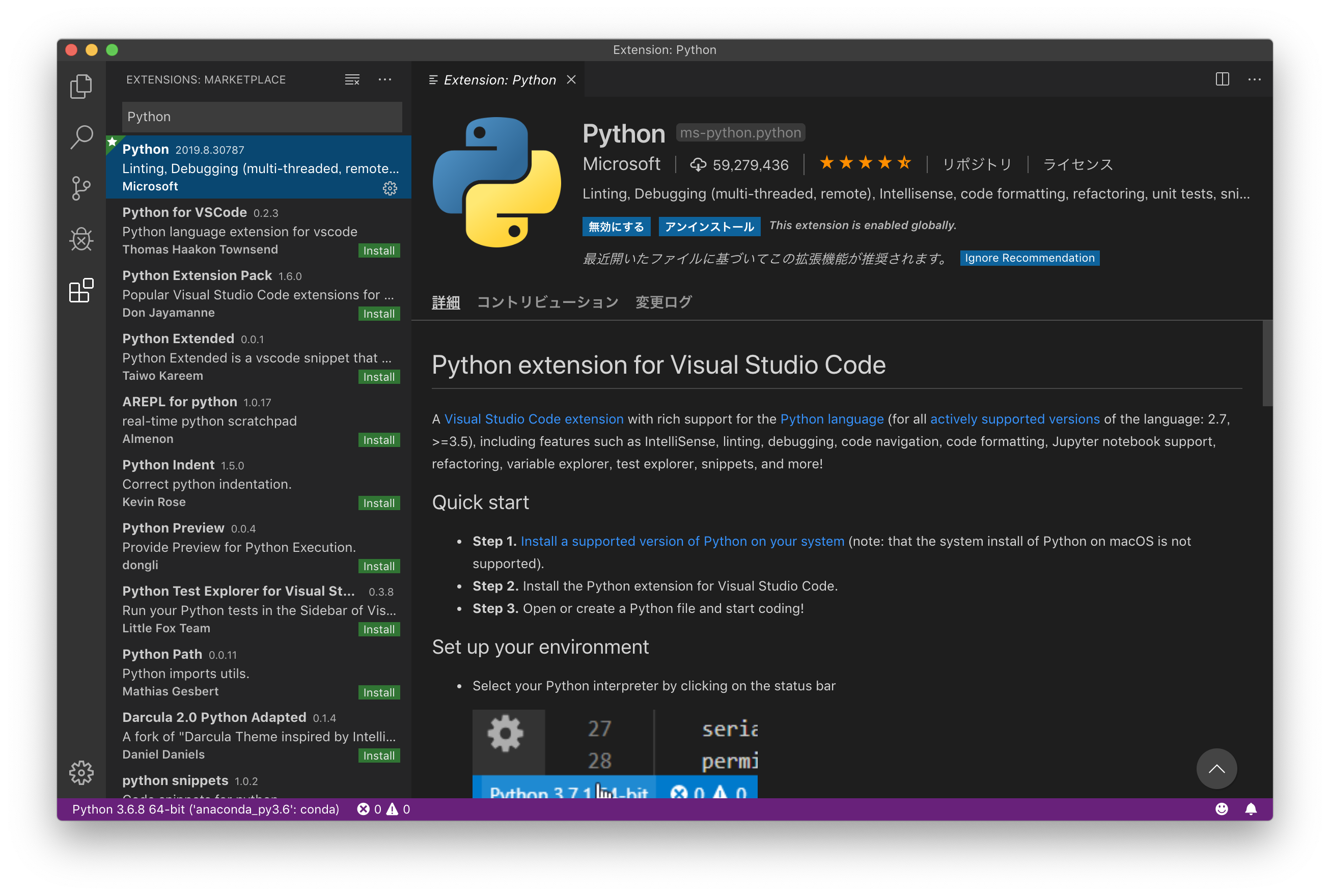Click the ms-python.python identifier badge
1330x896 pixels.
click(740, 132)
